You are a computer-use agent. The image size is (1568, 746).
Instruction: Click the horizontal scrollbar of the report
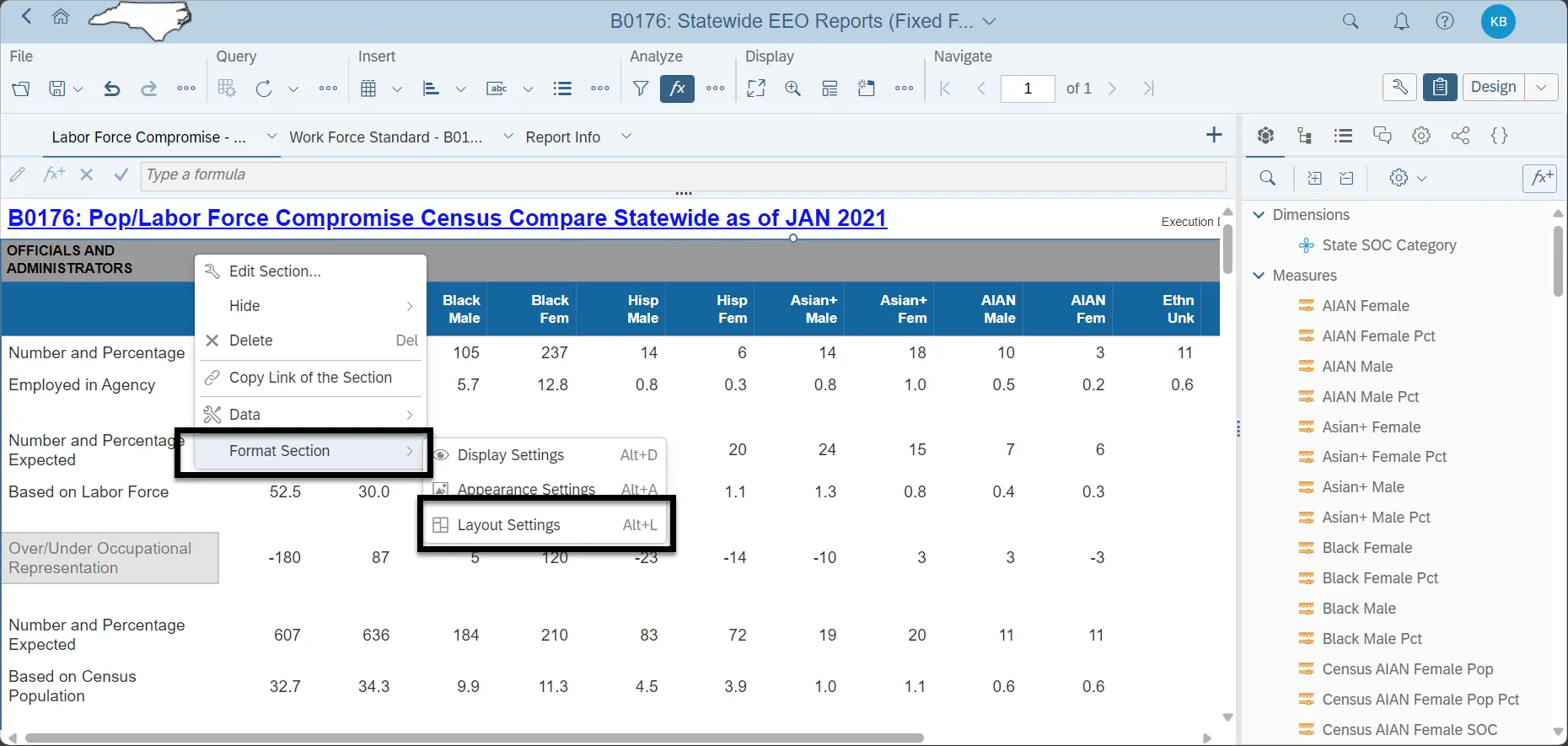[x=472, y=738]
